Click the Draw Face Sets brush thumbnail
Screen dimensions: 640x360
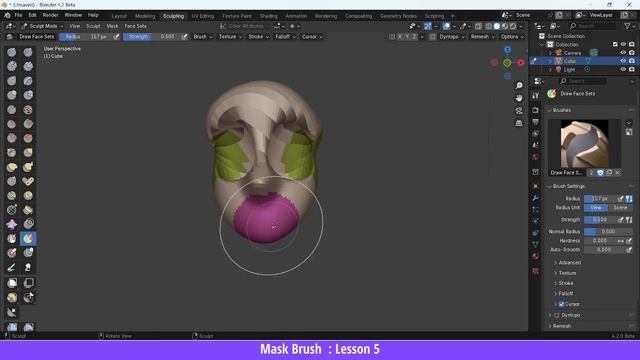[x=584, y=143]
